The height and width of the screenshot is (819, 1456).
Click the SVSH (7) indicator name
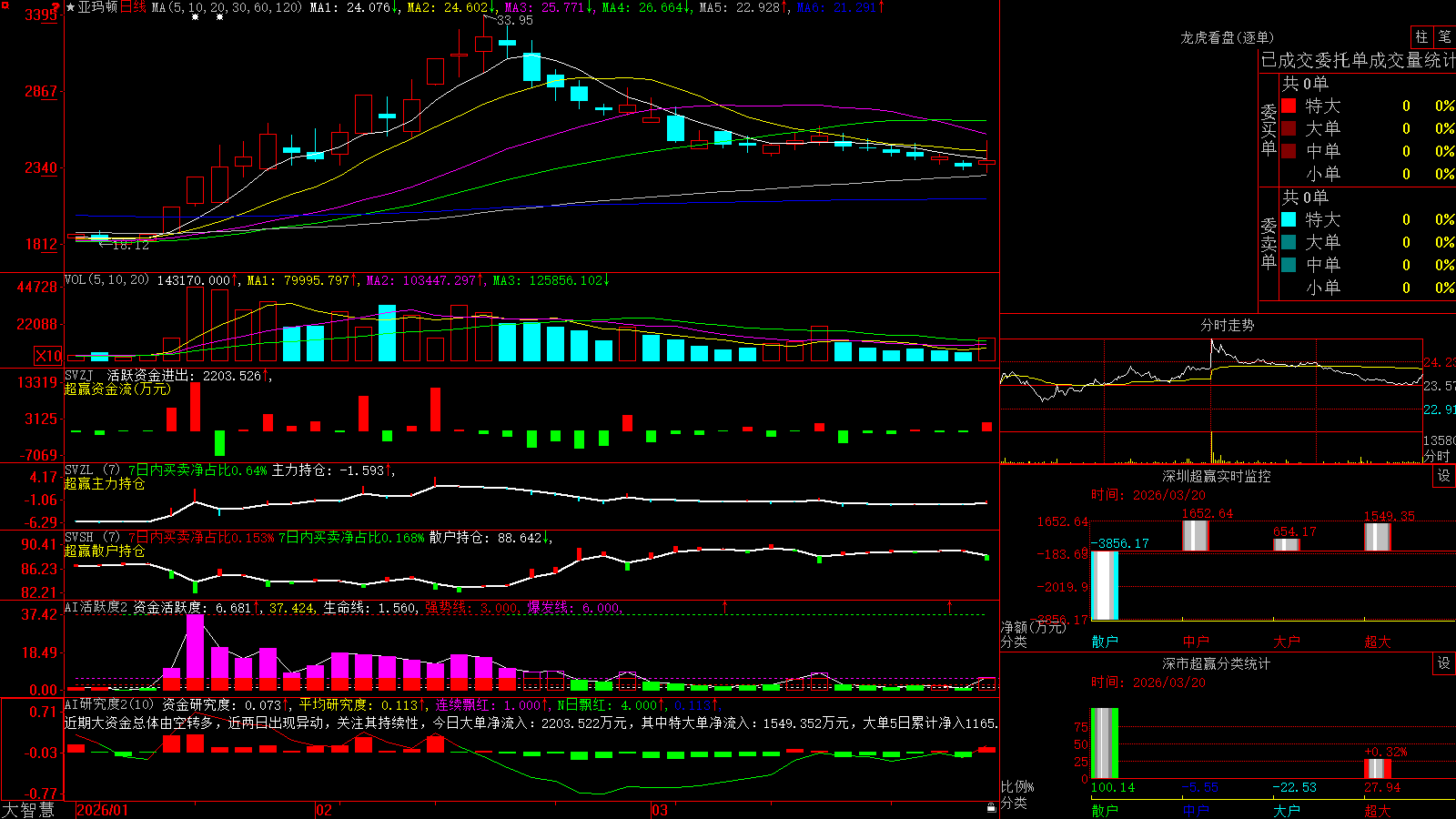click(92, 537)
